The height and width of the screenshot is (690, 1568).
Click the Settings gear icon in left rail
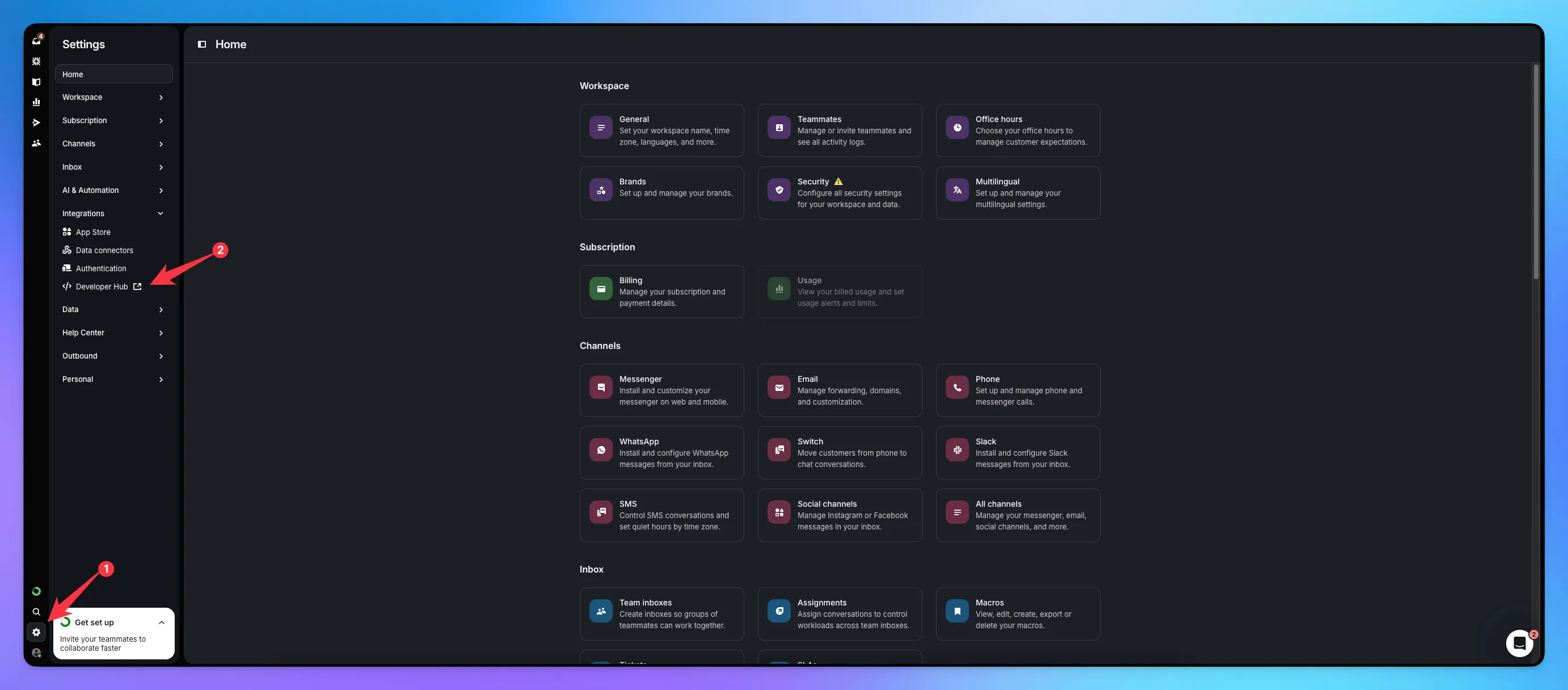pyautogui.click(x=36, y=632)
